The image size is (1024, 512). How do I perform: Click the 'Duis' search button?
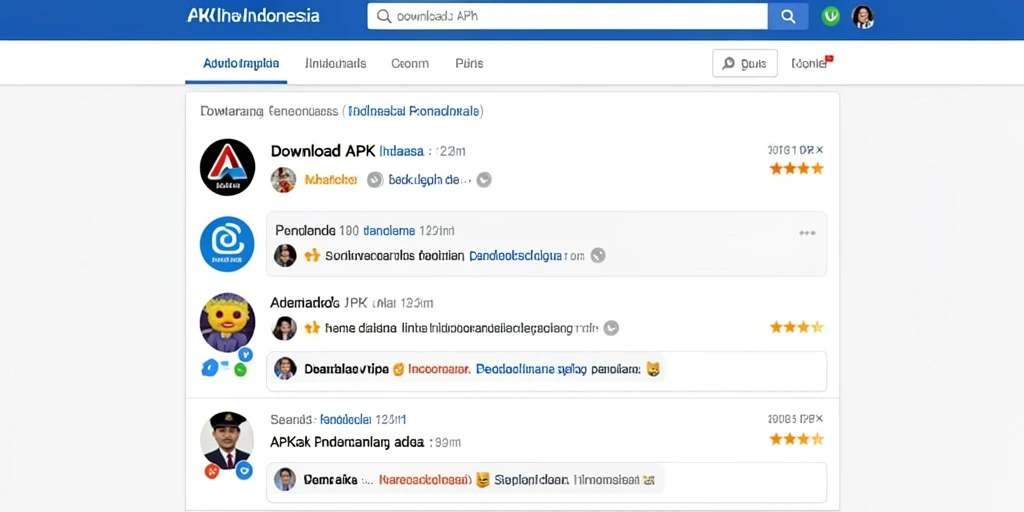(744, 63)
